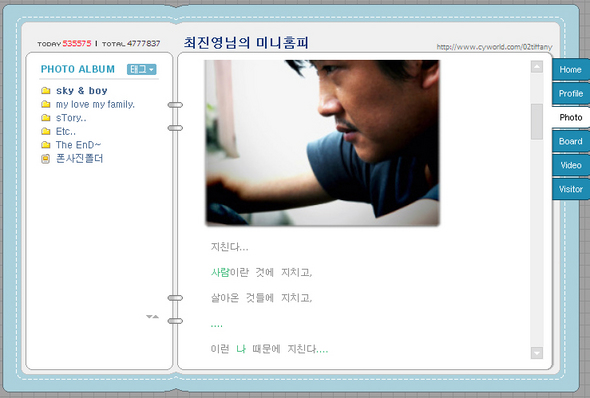Click the man's profile photo

[322, 143]
